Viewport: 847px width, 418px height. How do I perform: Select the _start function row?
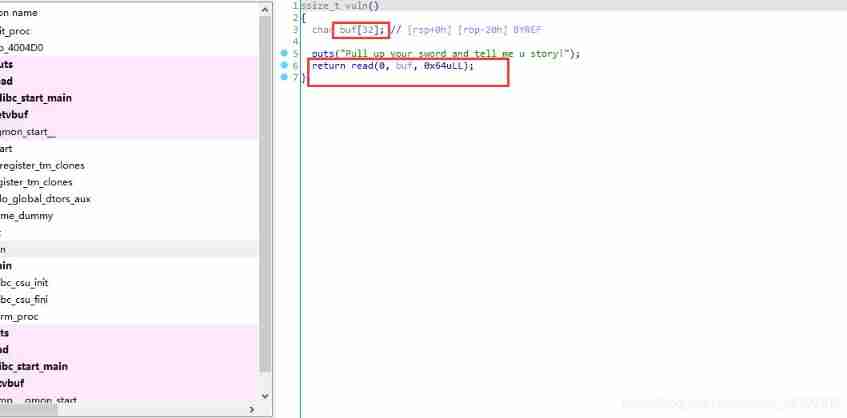[x=129, y=148]
